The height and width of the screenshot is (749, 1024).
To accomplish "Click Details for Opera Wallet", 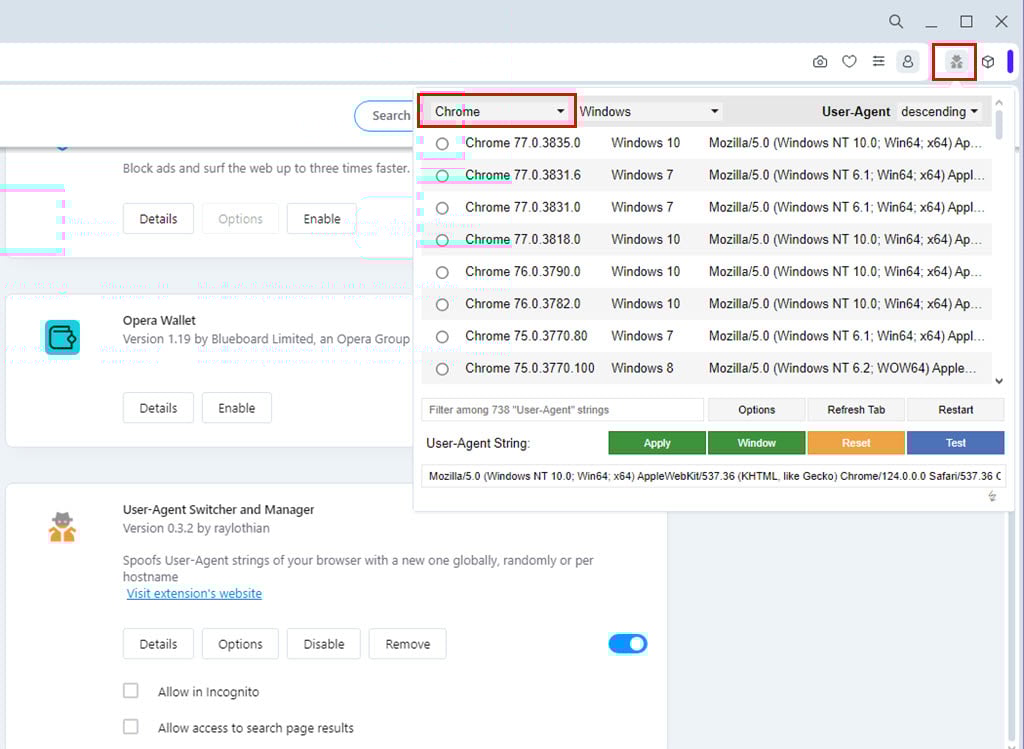I will (x=158, y=408).
